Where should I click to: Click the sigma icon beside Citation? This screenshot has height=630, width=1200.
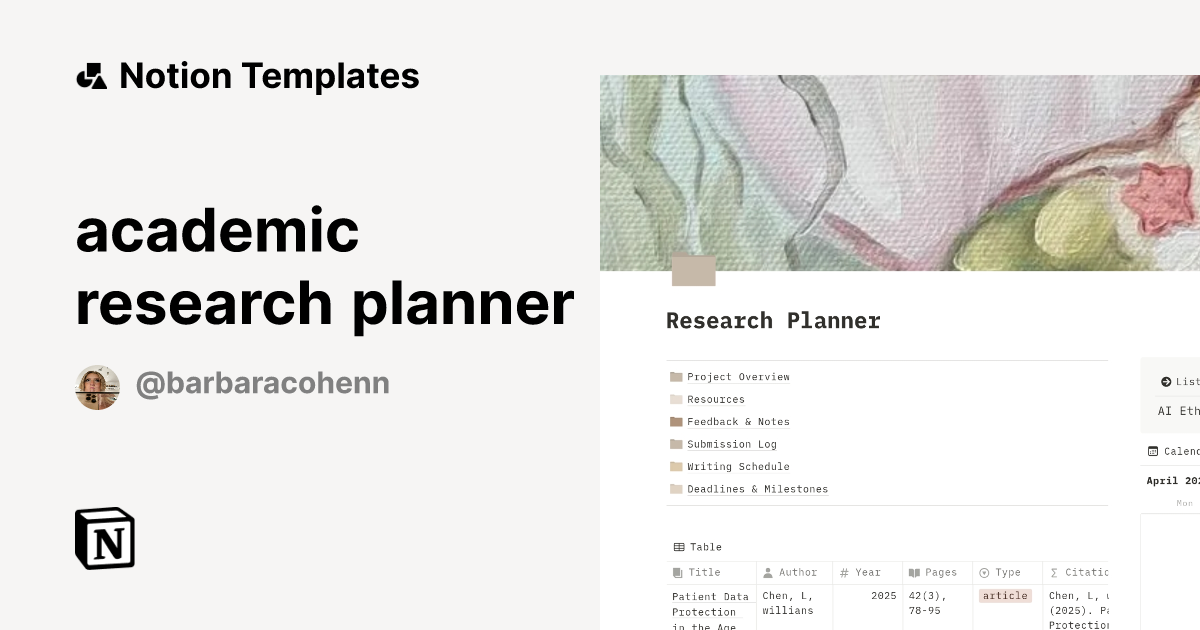[x=1054, y=572]
